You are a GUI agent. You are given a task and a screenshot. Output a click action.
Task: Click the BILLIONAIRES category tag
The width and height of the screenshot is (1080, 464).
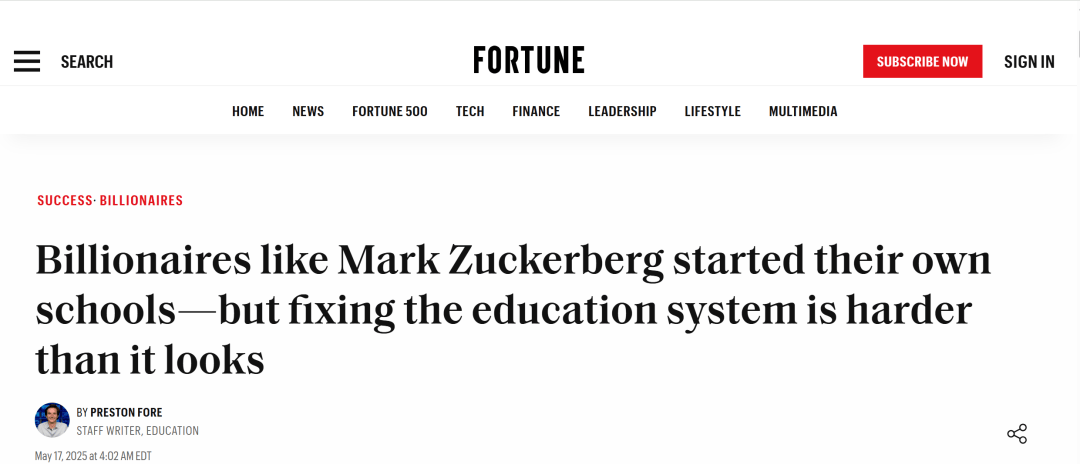click(141, 200)
